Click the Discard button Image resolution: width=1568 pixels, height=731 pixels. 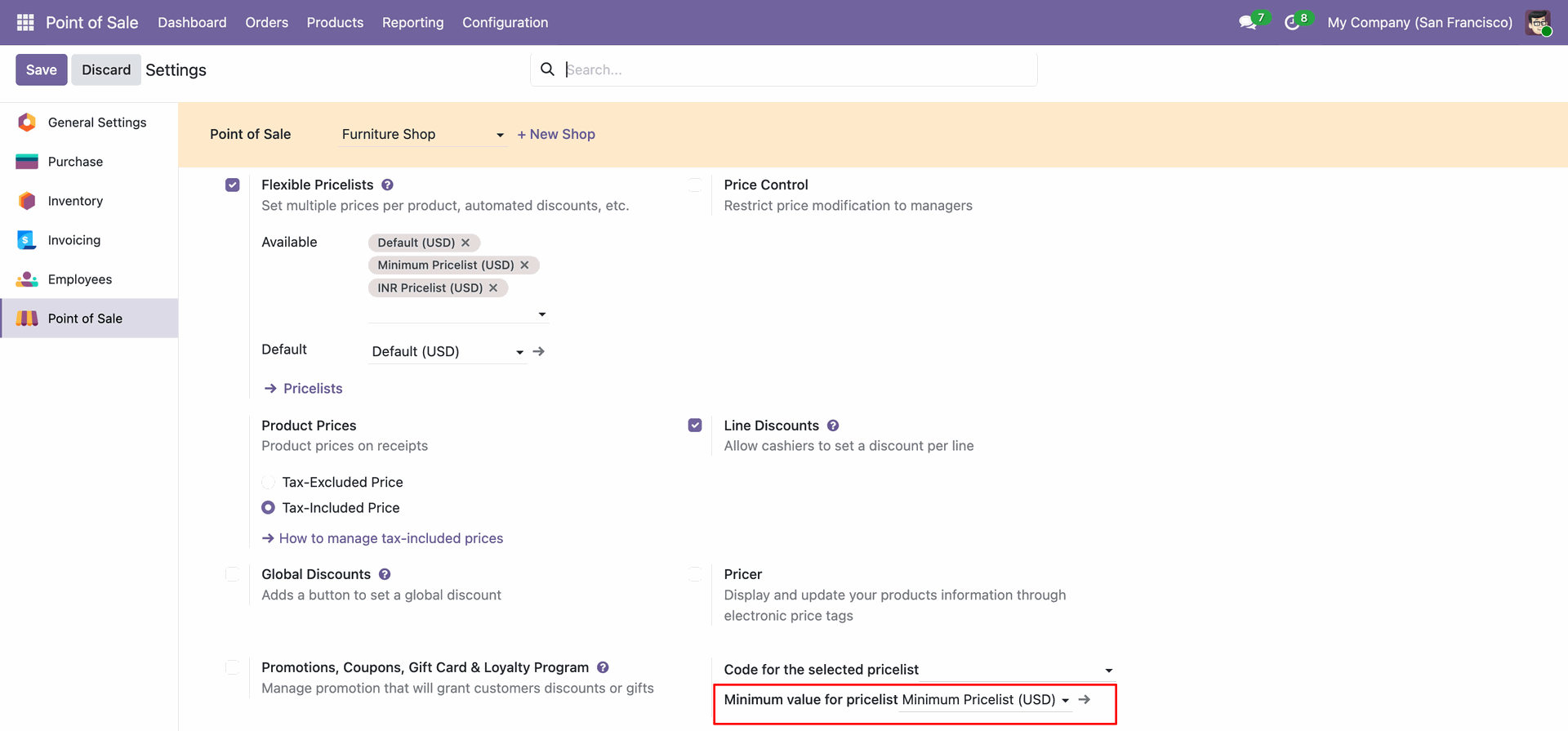[106, 69]
